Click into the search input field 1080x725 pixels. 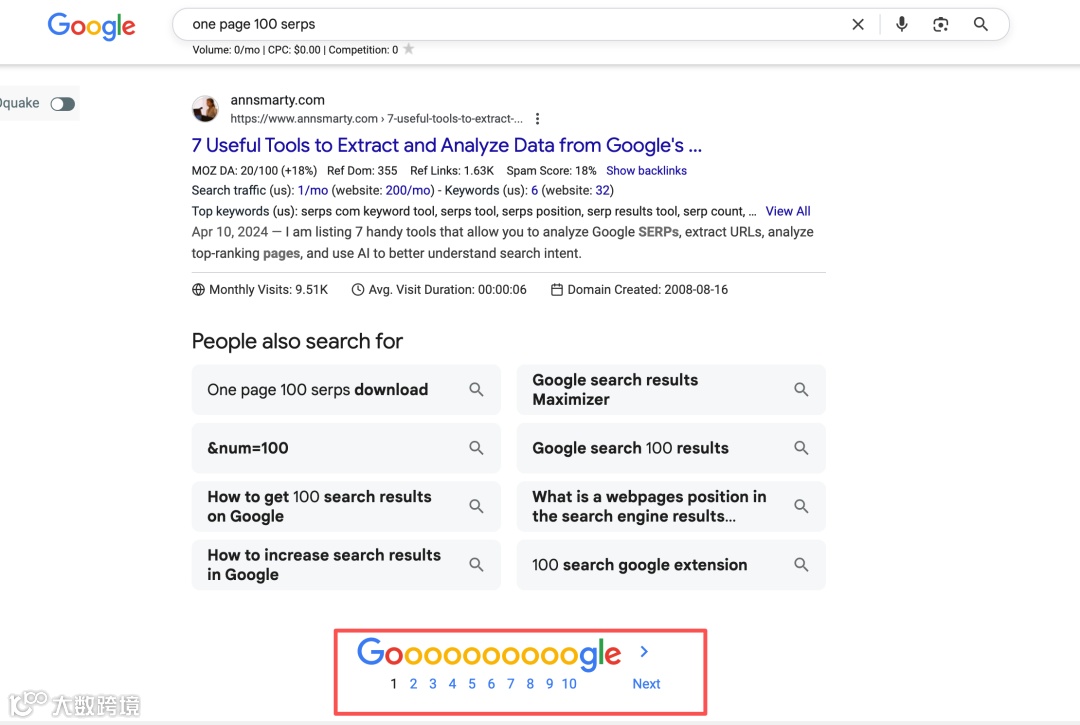click(510, 25)
